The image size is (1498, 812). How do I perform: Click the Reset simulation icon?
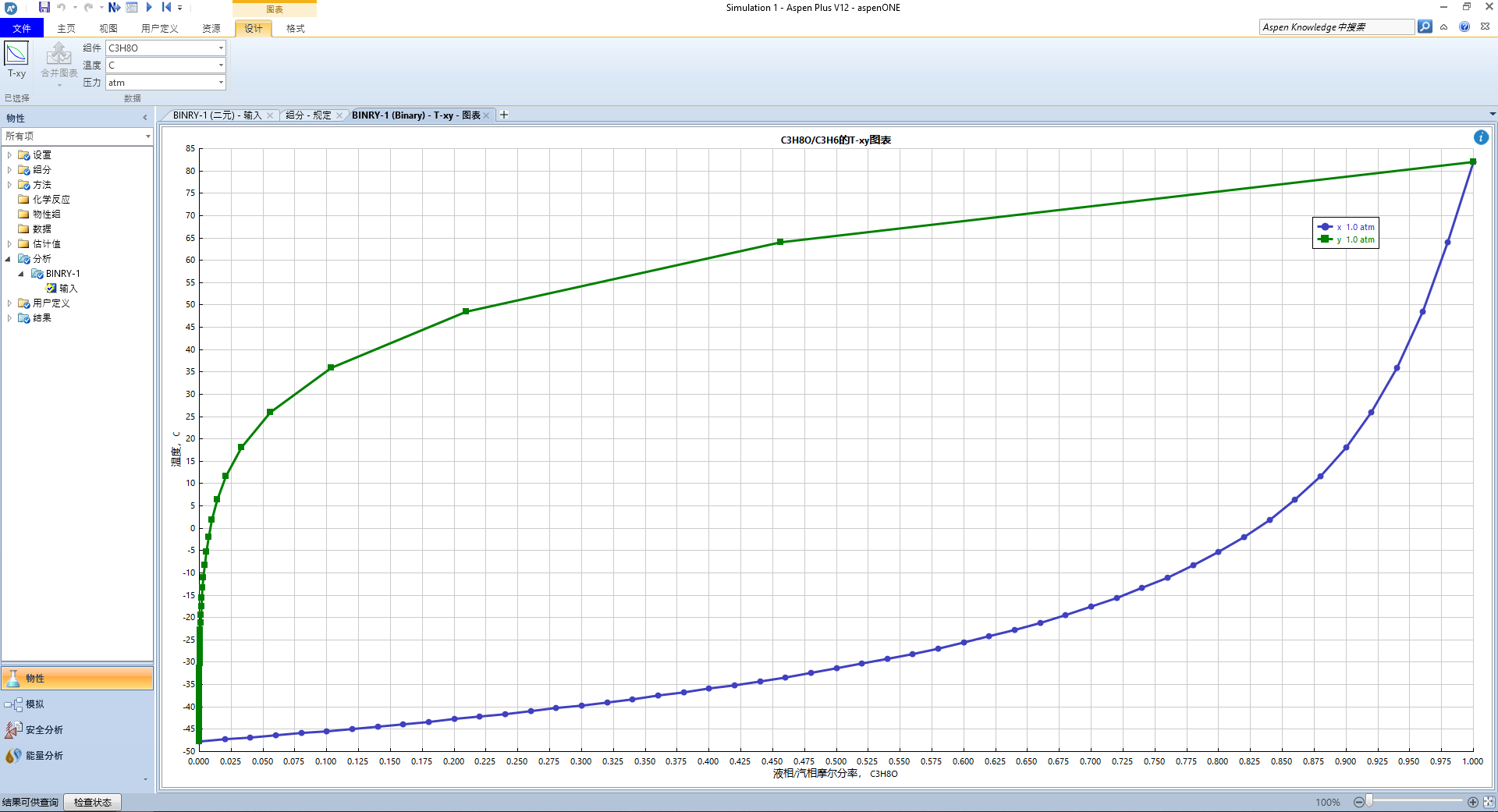tap(166, 7)
